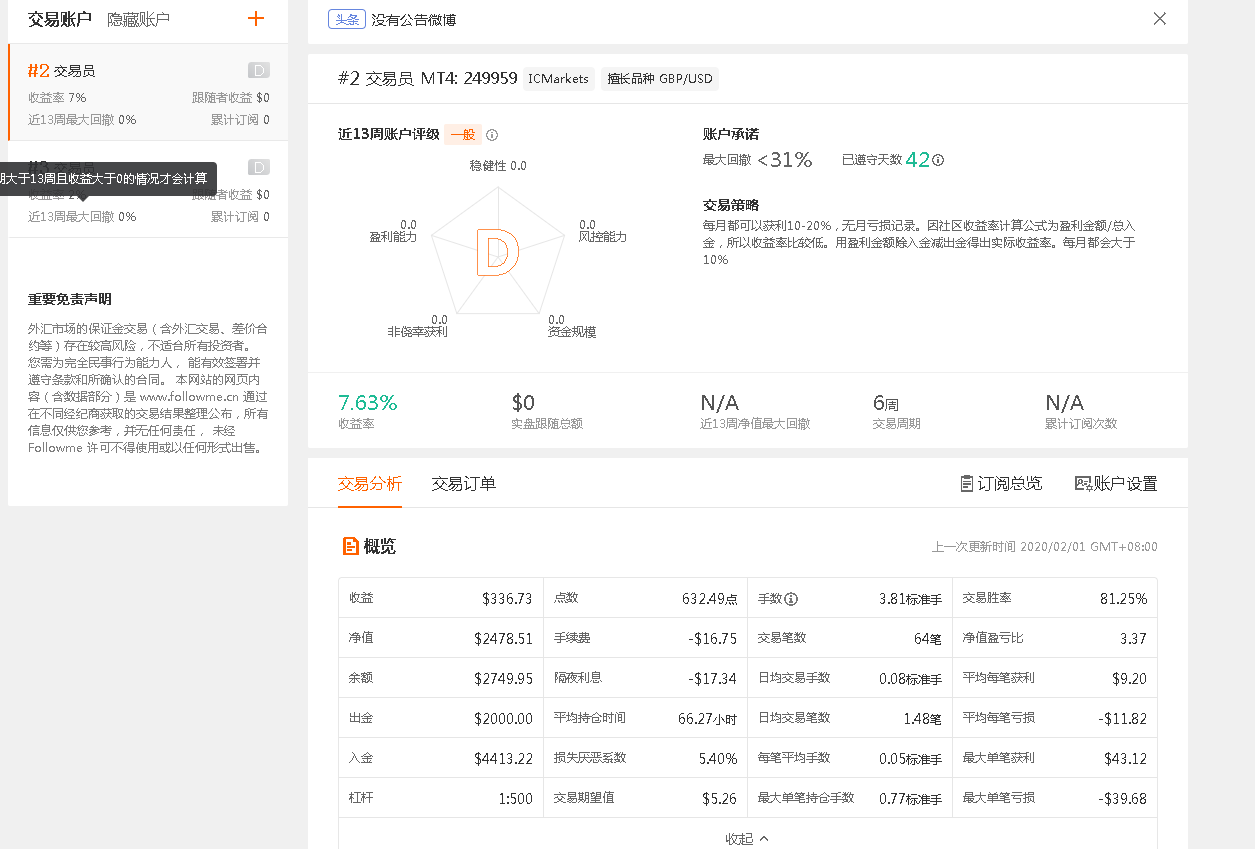Open 账户设置 account settings
This screenshot has height=849, width=1255.
1116,484
